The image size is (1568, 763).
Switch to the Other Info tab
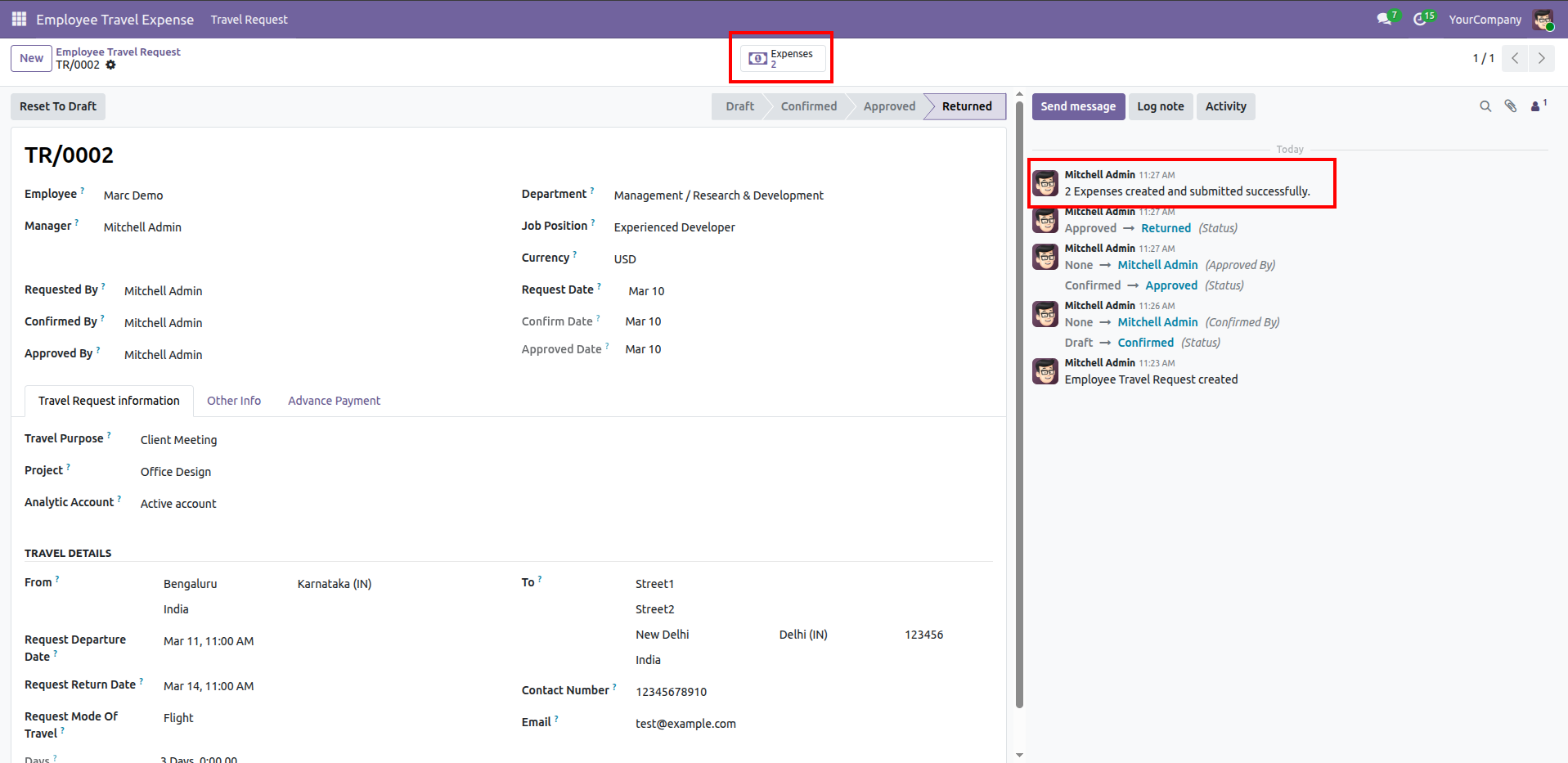234,401
